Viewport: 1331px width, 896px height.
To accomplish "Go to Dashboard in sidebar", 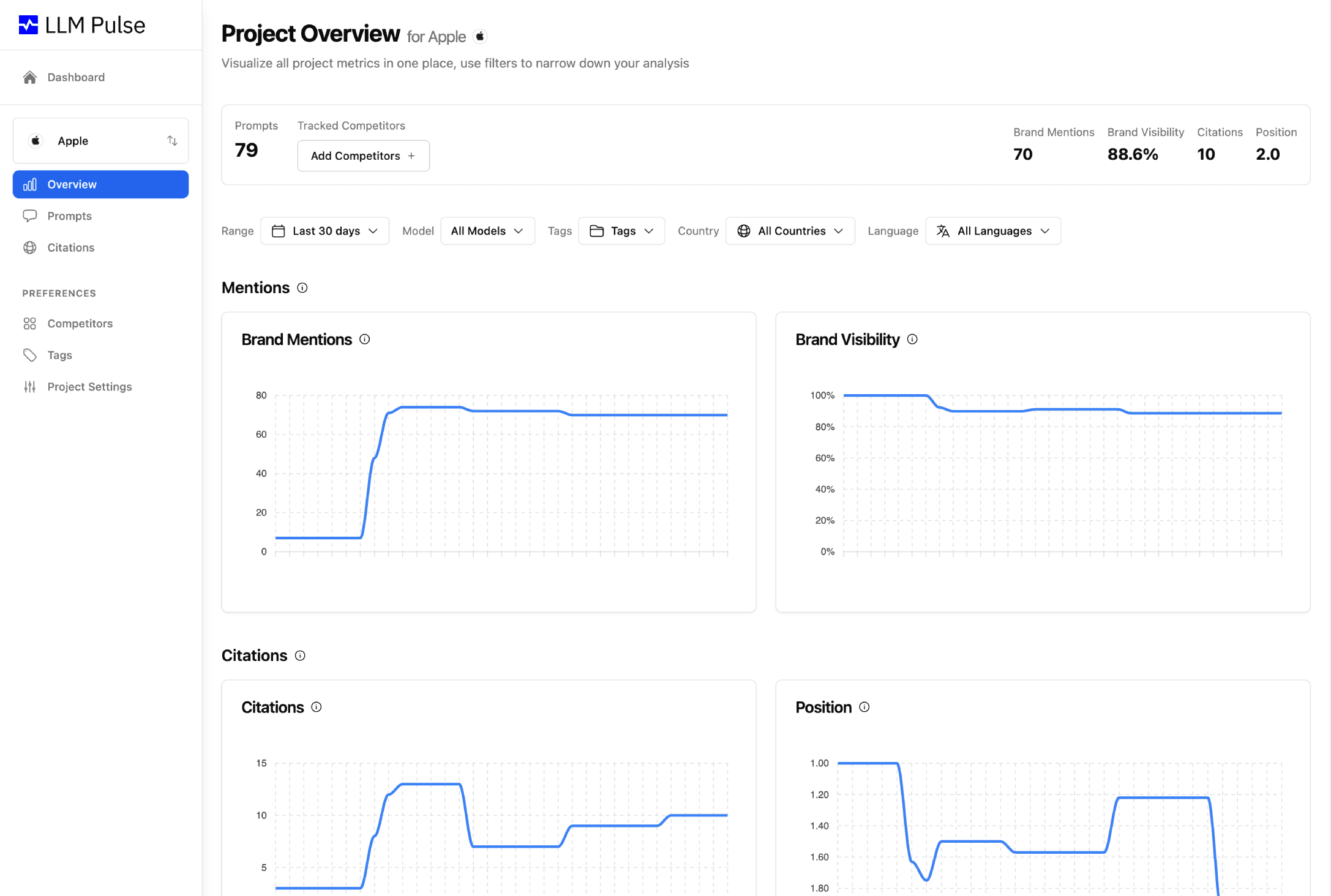I will [x=76, y=77].
